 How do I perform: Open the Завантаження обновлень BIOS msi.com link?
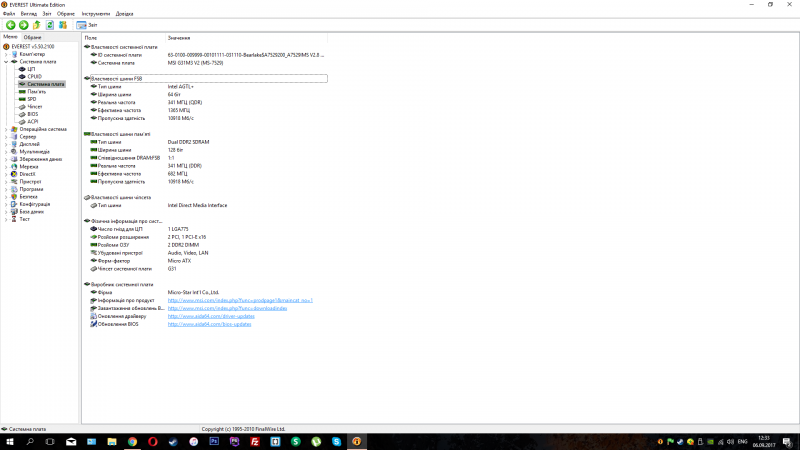click(228, 308)
